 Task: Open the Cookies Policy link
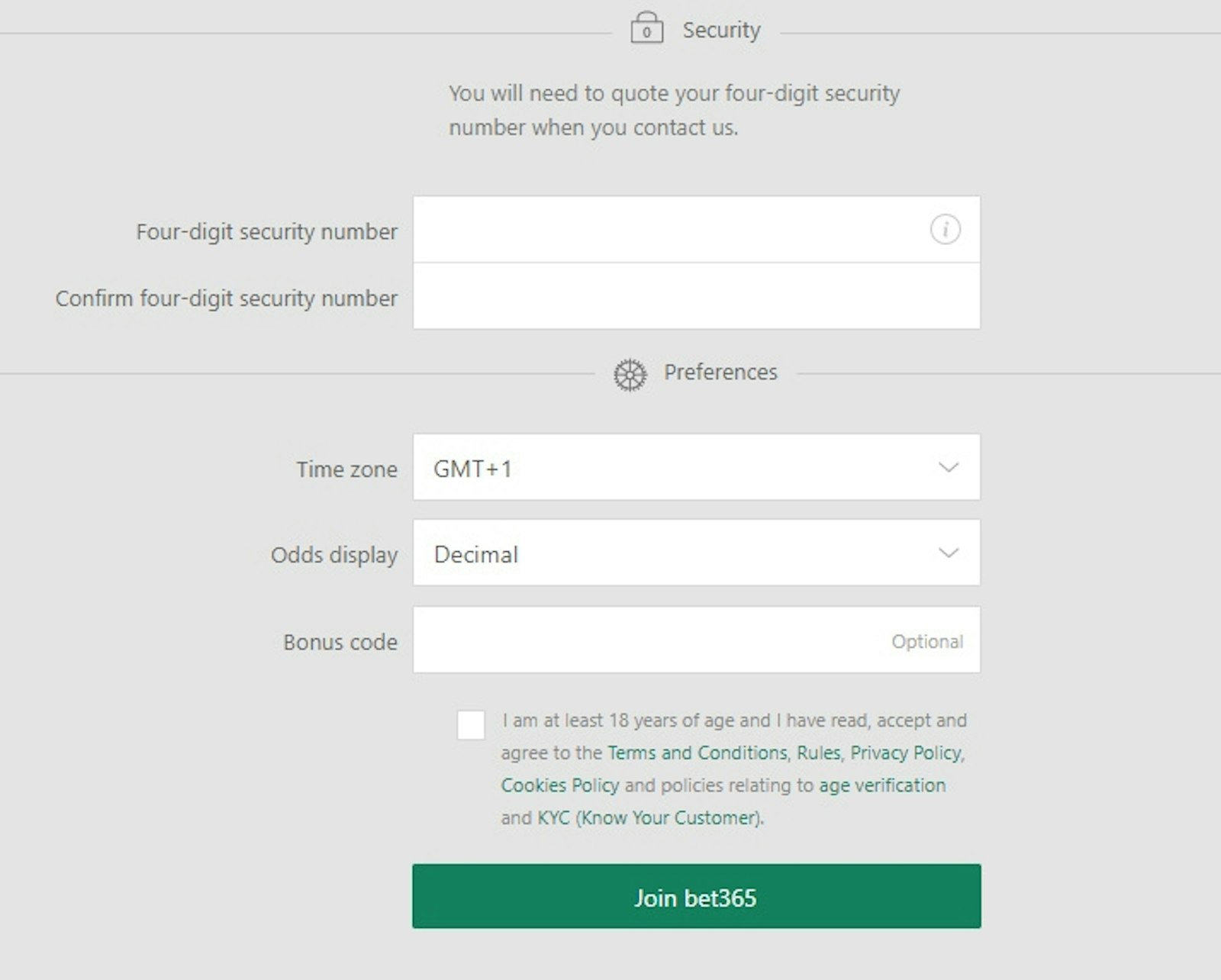(559, 785)
